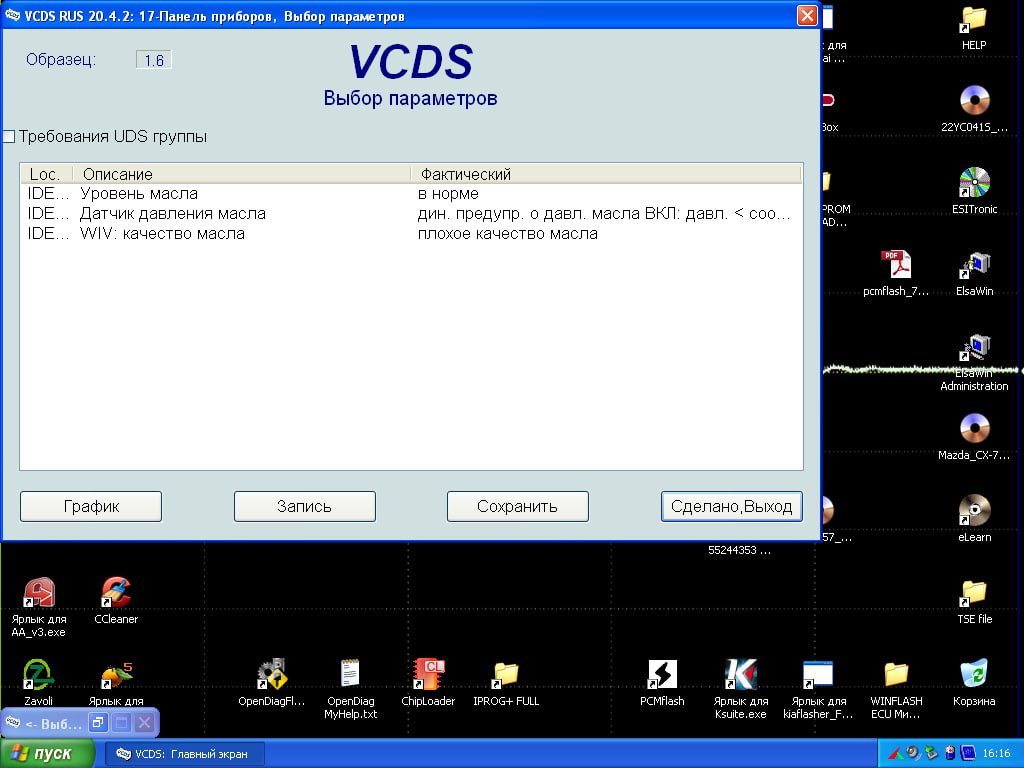Click the taskbar clock 16:16

click(996, 754)
